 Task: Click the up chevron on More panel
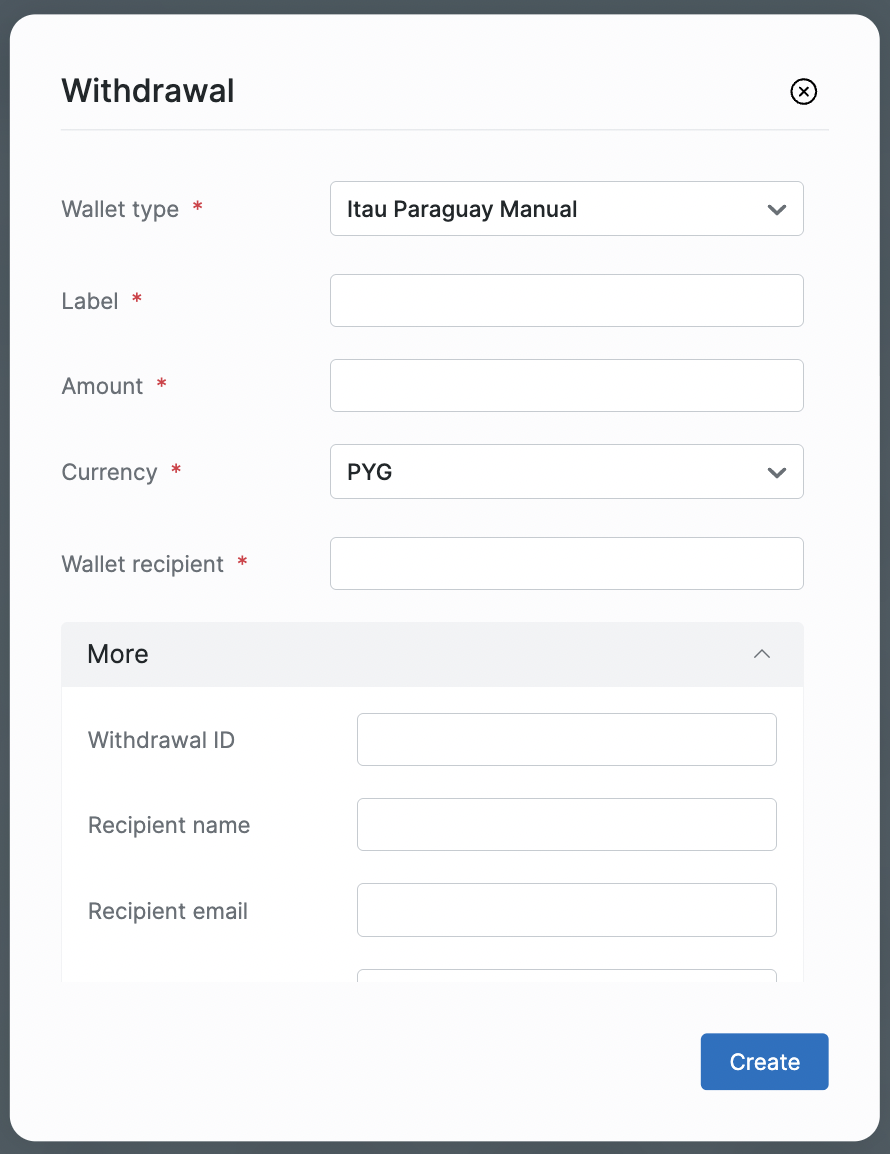coord(762,654)
